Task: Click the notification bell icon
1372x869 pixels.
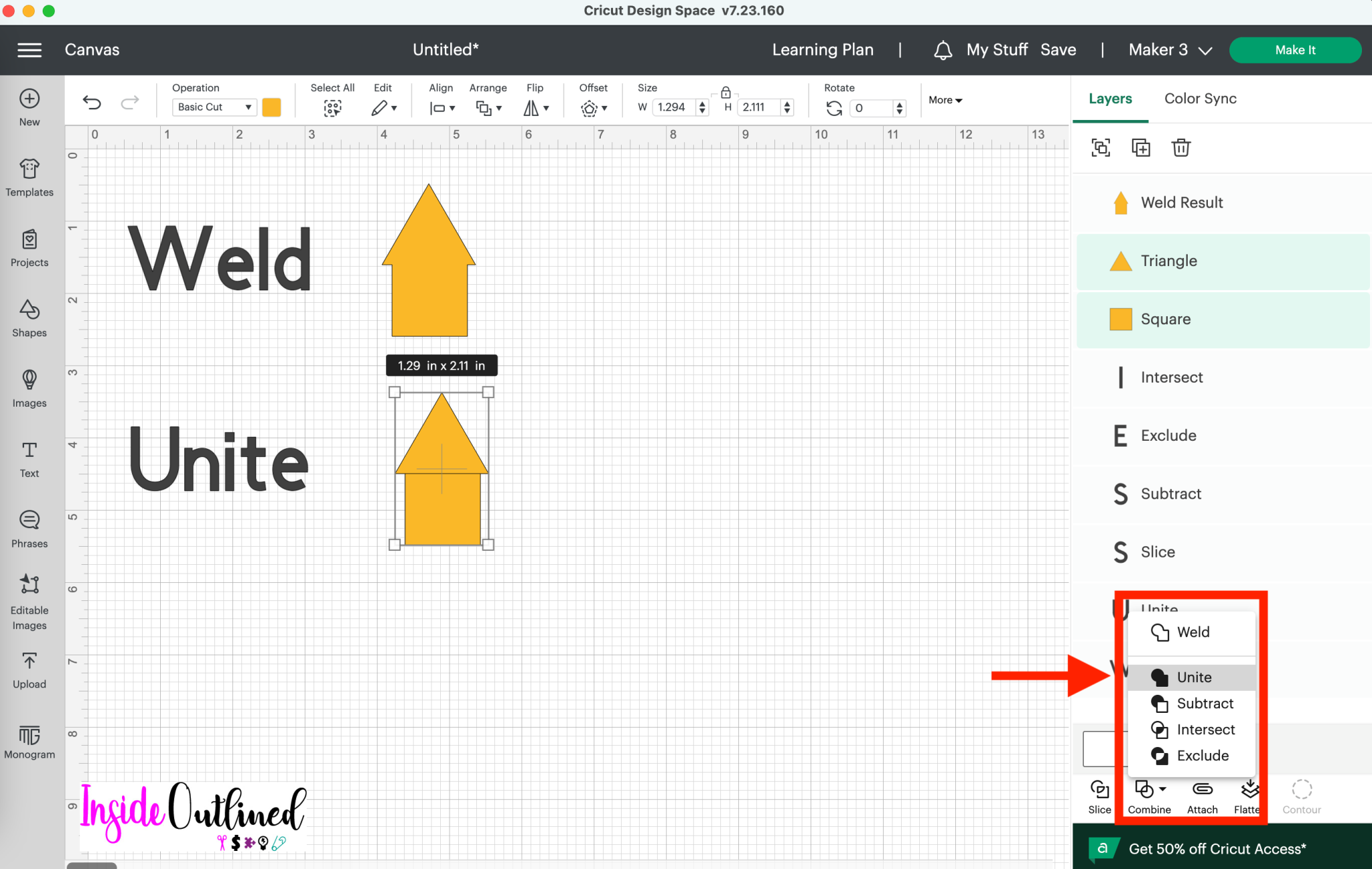Action: (943, 50)
